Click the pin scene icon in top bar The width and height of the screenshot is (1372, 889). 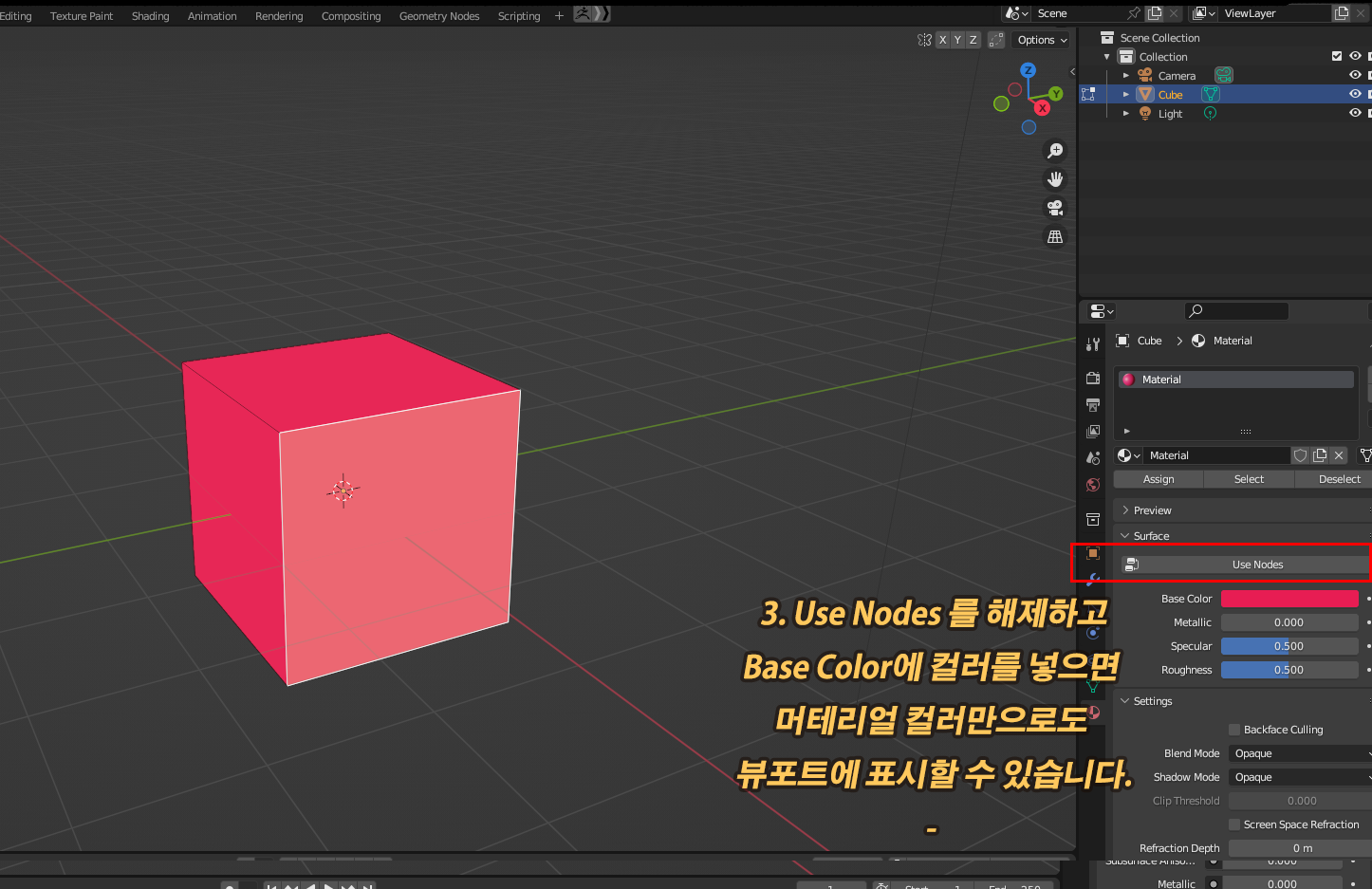(1133, 13)
